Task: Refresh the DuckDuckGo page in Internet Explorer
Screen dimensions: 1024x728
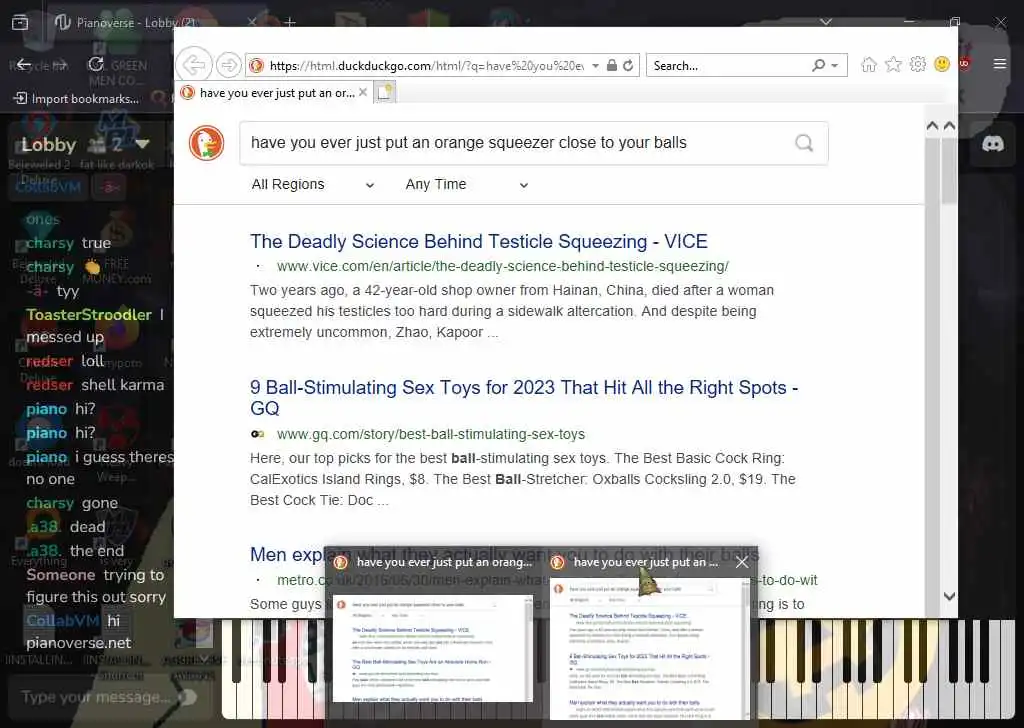Action: [x=628, y=65]
